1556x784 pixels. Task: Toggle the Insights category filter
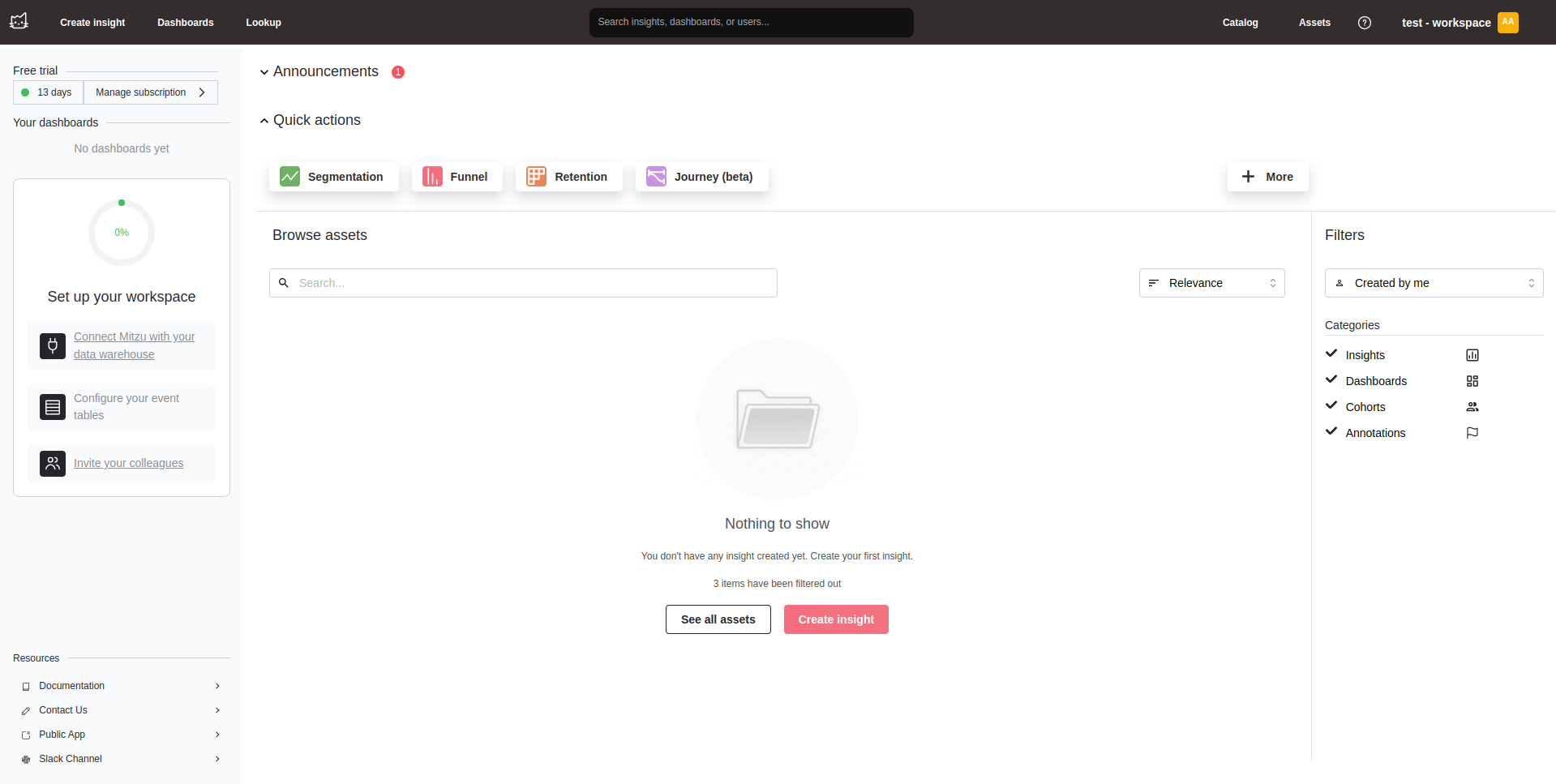(1331, 354)
